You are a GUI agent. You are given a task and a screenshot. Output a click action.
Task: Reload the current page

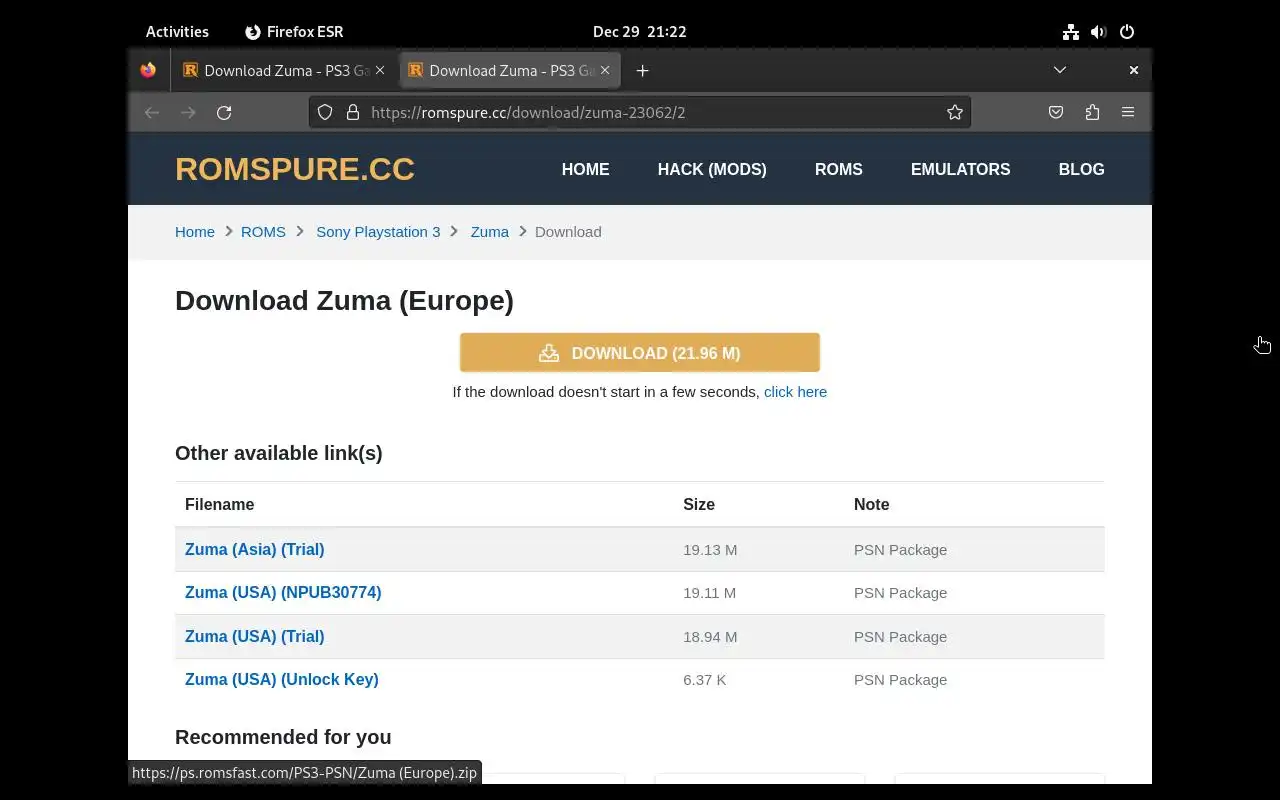point(224,112)
